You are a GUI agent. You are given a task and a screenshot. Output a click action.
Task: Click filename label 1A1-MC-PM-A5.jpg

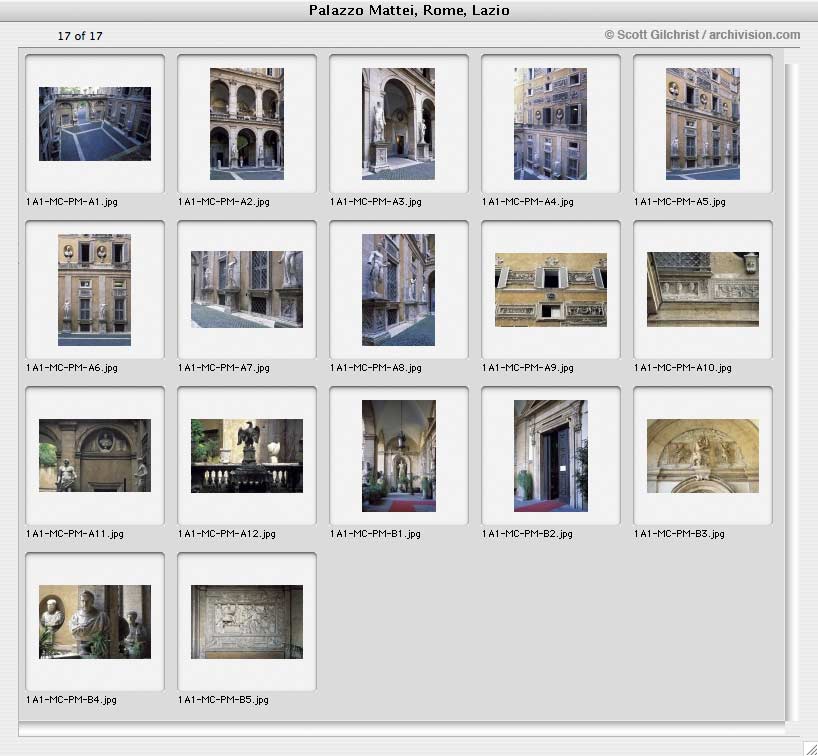(x=679, y=202)
